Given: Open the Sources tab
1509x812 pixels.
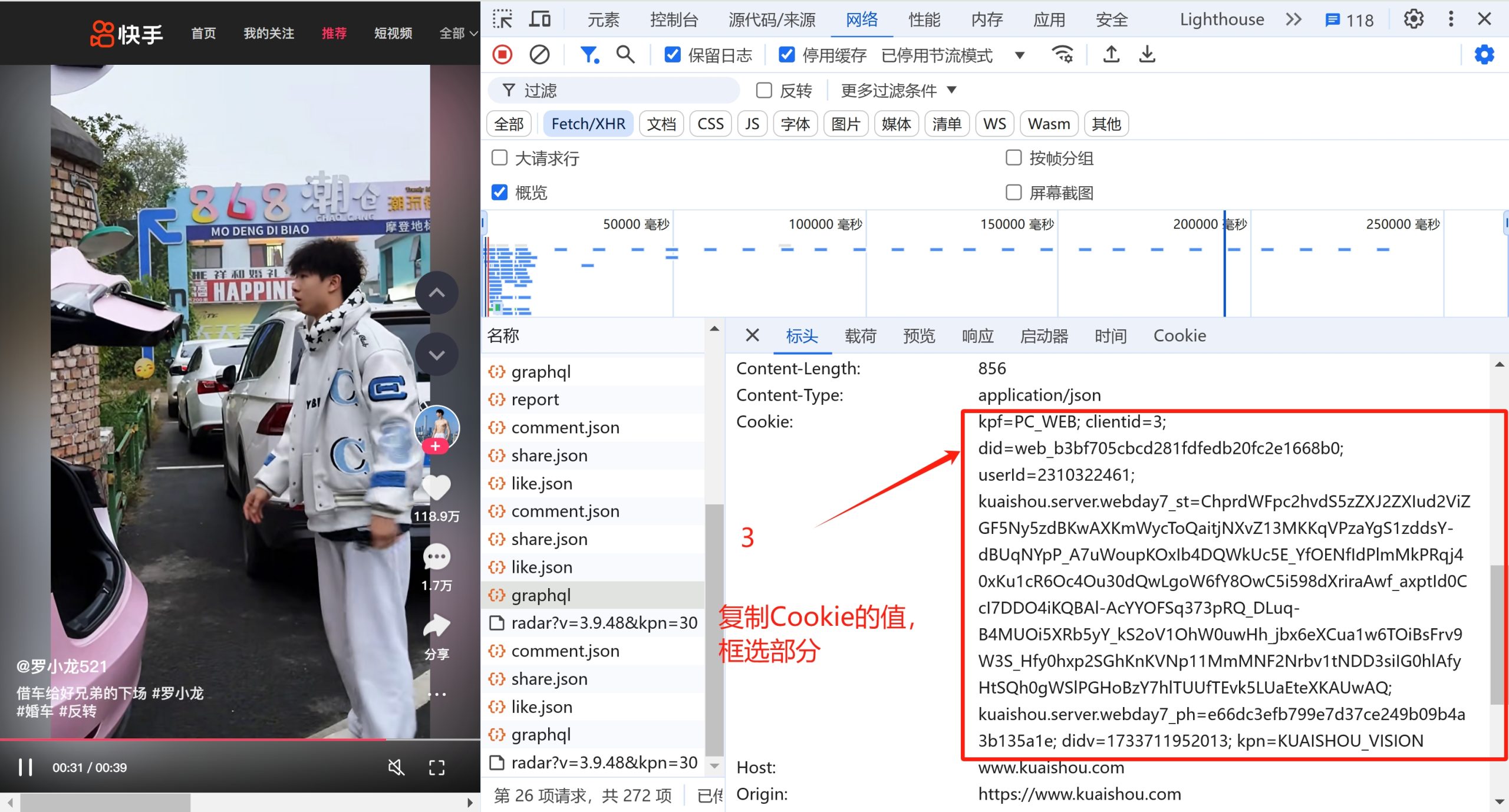Looking at the screenshot, I should pyautogui.click(x=772, y=20).
